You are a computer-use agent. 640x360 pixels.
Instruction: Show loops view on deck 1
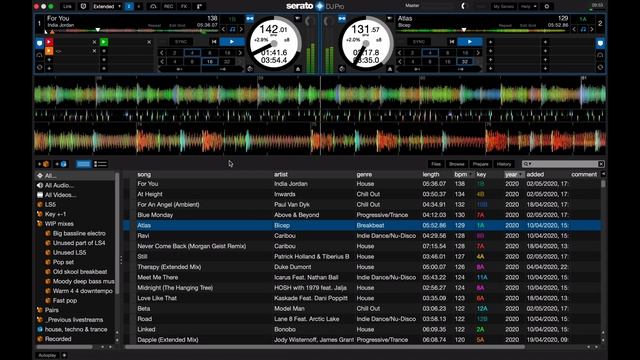click(x=39, y=55)
